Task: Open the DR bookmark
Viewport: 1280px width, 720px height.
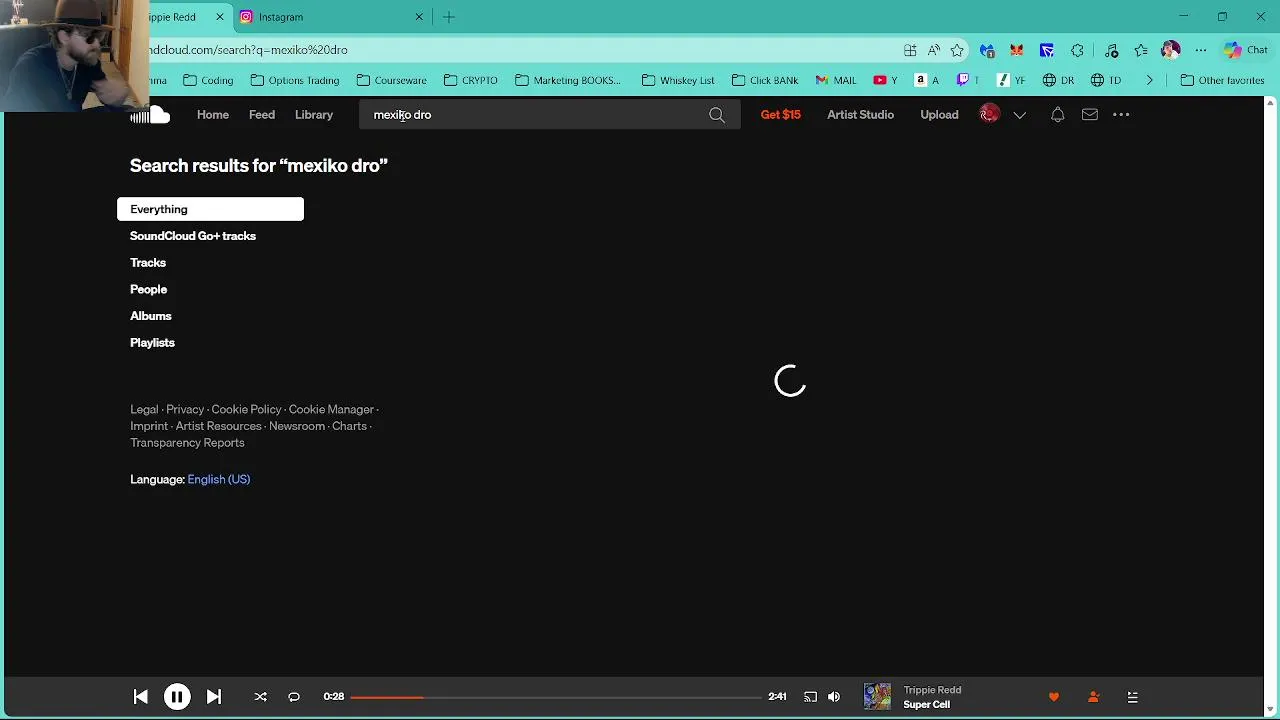Action: (x=1058, y=80)
